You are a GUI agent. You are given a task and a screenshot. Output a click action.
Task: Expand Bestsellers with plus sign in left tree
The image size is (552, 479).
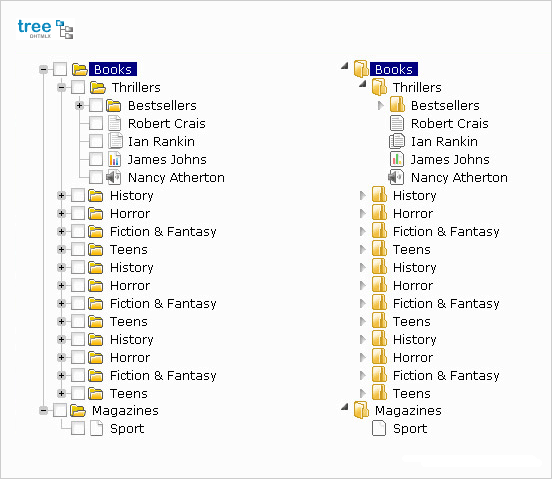point(80,105)
